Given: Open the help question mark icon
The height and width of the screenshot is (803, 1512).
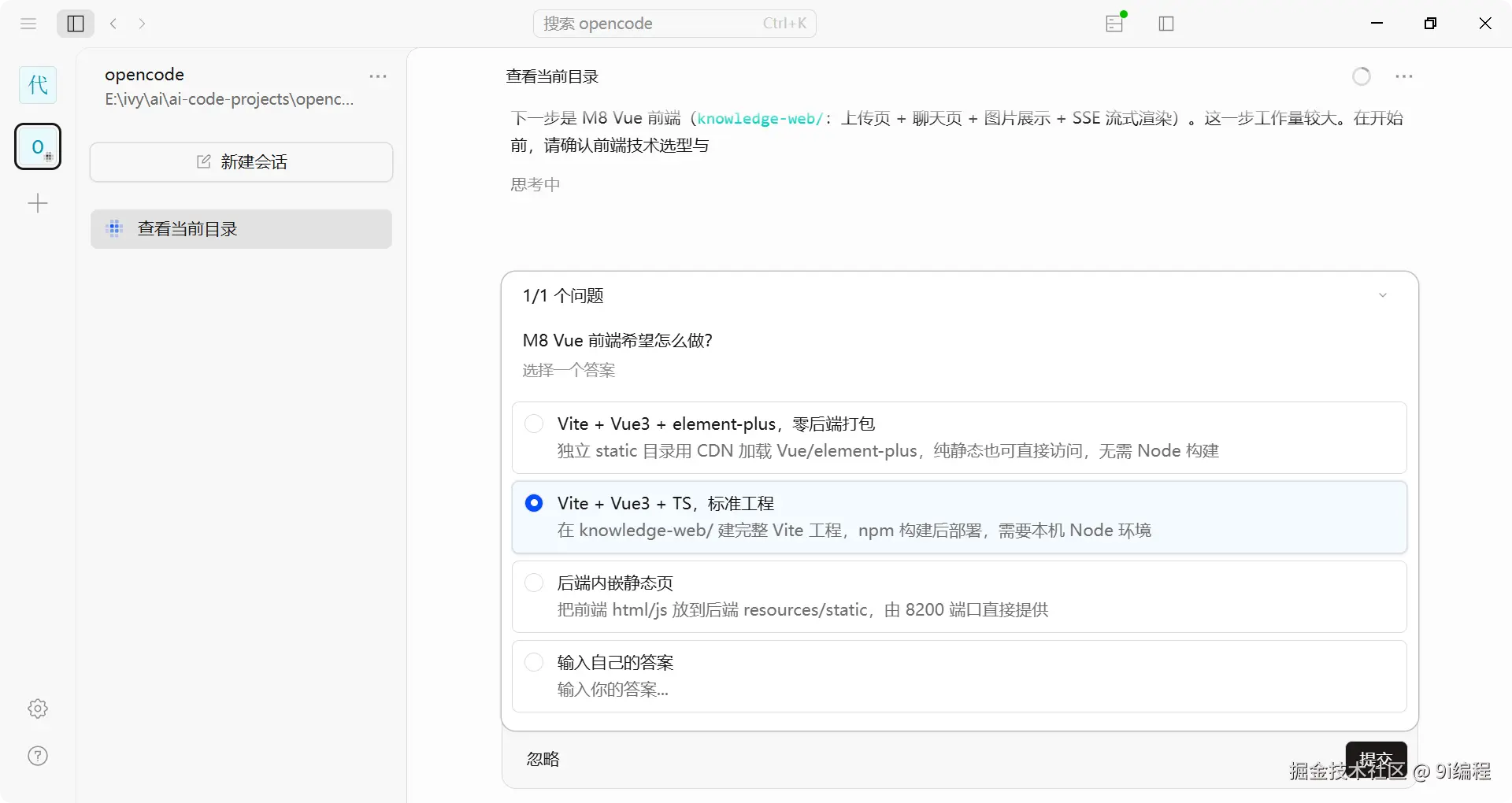Looking at the screenshot, I should click(38, 756).
